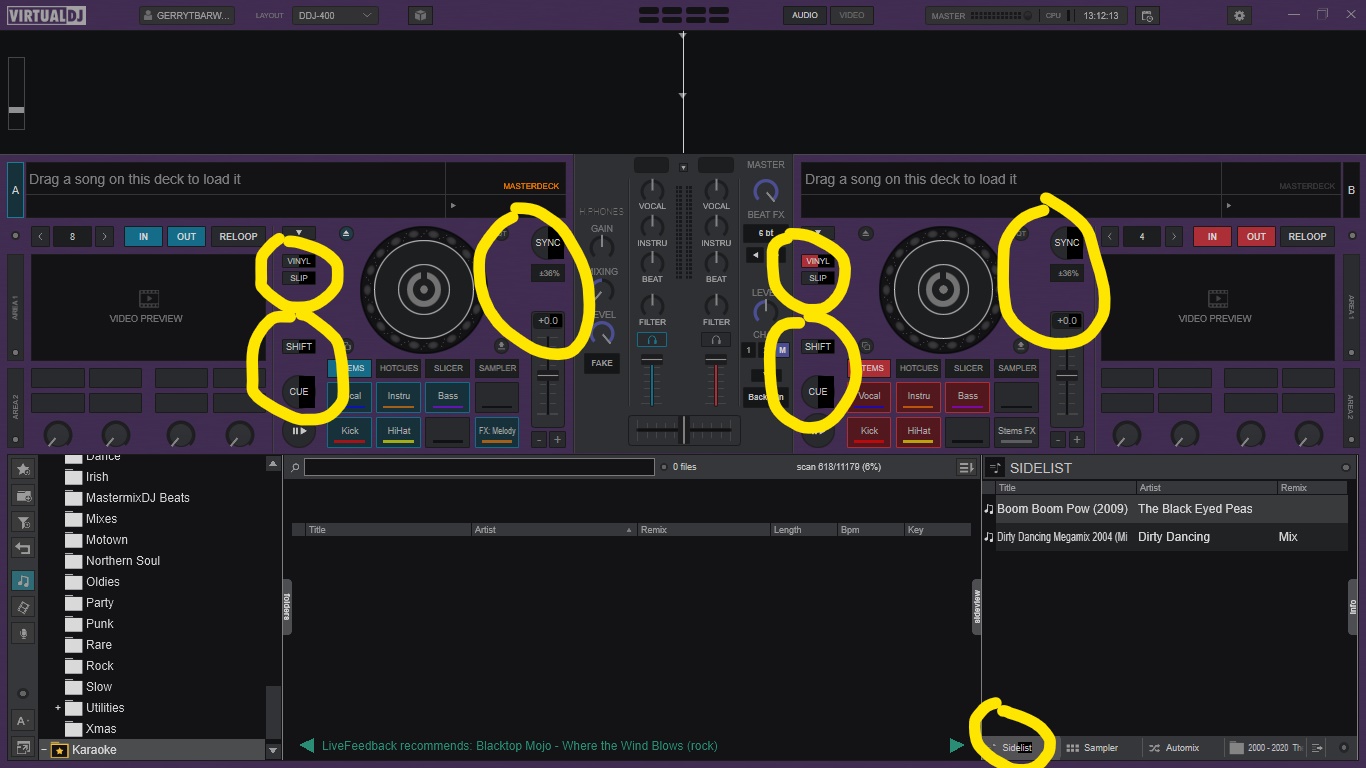Select HOTCUES pad mode on left deck
The height and width of the screenshot is (768, 1366).
[x=399, y=368]
